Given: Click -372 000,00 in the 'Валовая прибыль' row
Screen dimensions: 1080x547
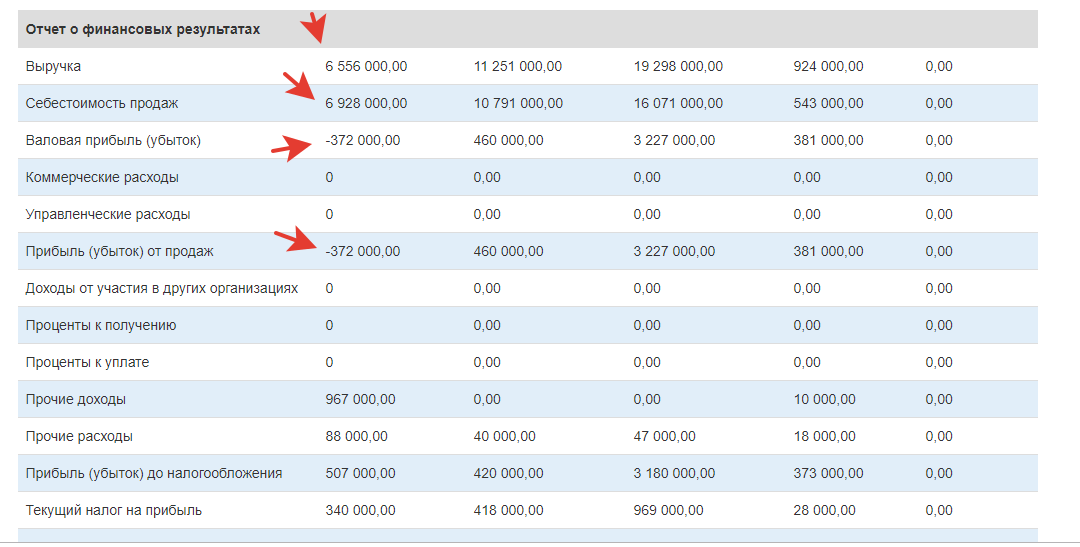Looking at the screenshot, I should (362, 141).
